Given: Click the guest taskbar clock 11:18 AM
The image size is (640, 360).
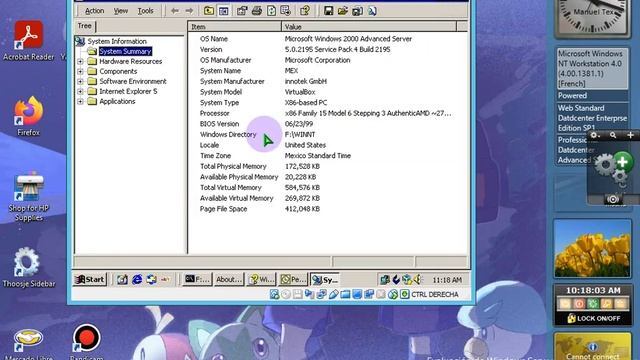Looking at the screenshot, I should [447, 280].
